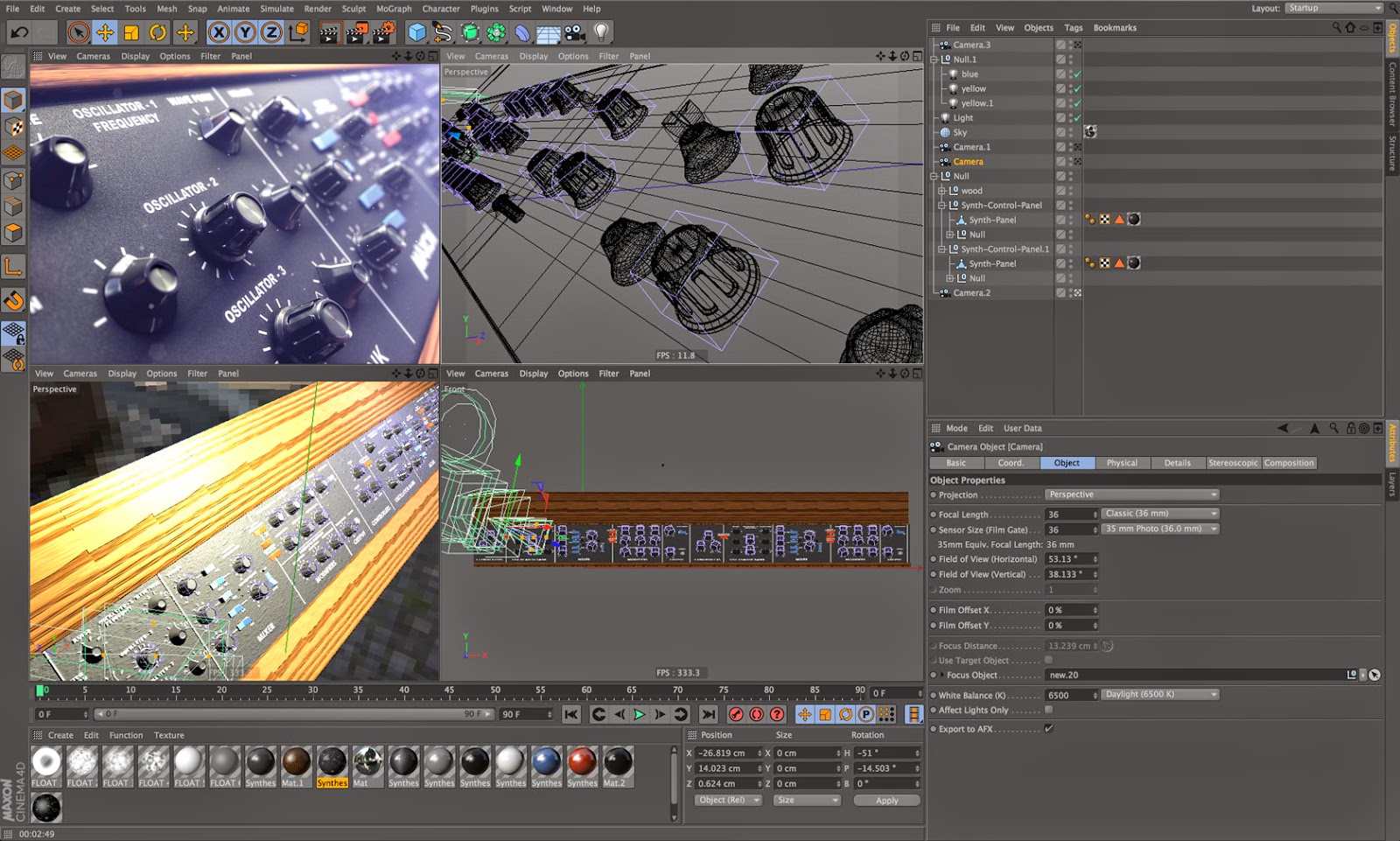Toggle visibility checkmark for blue light
Viewport: 1400px width, 841px height.
(1077, 74)
